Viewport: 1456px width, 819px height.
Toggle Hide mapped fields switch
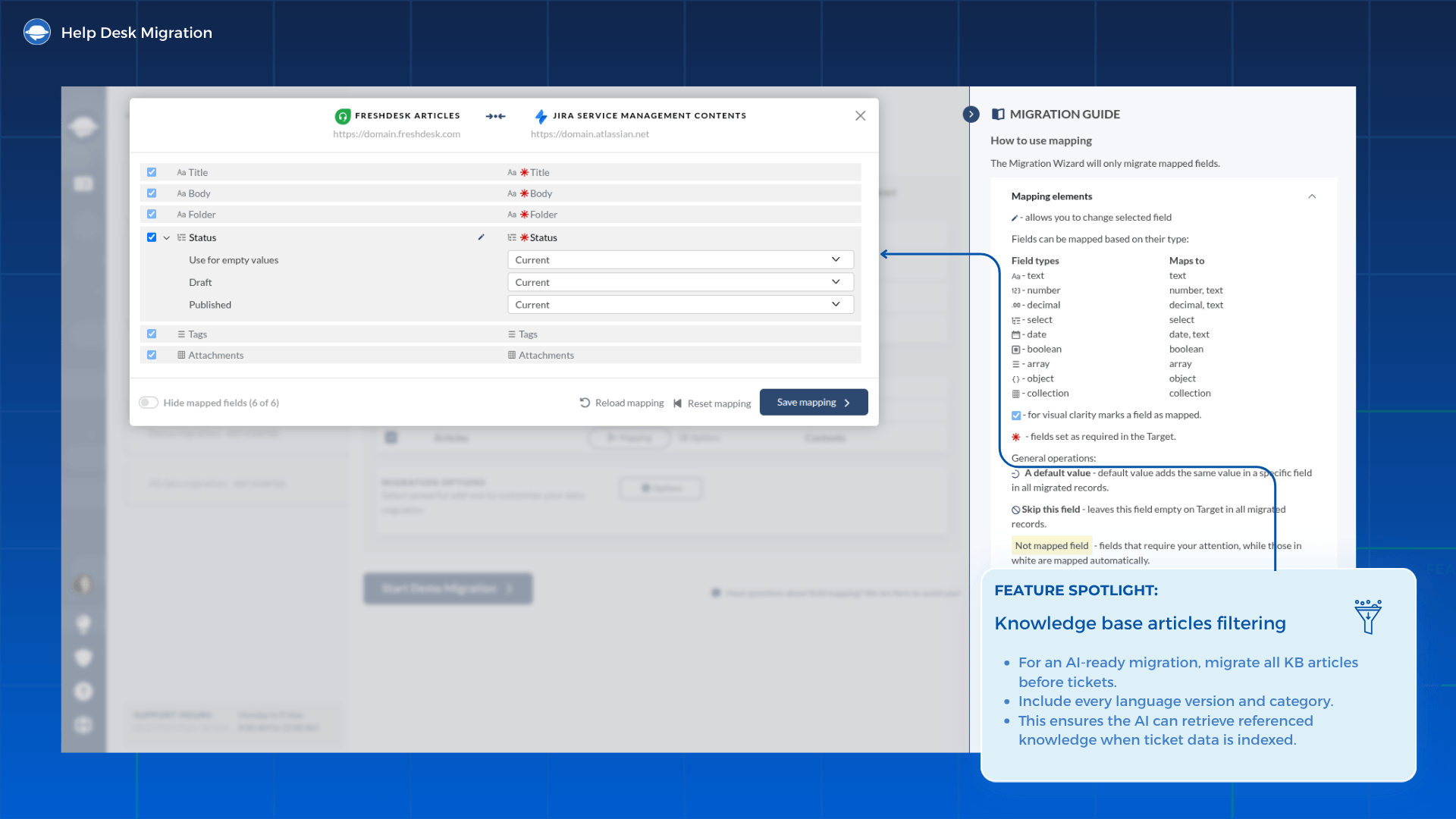(x=149, y=403)
